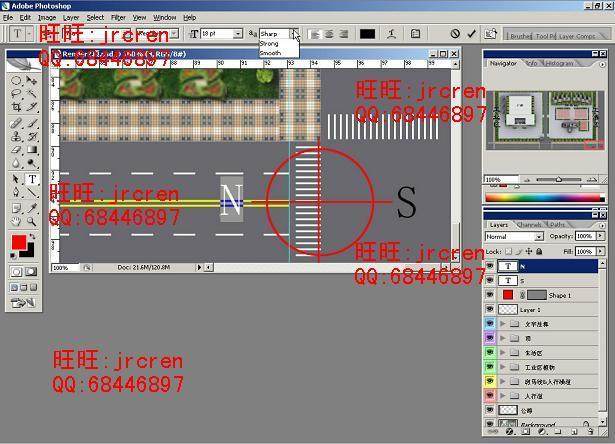Open the Type tool preset picker arrow
Viewport: 615px width, 444px height.
30,34
